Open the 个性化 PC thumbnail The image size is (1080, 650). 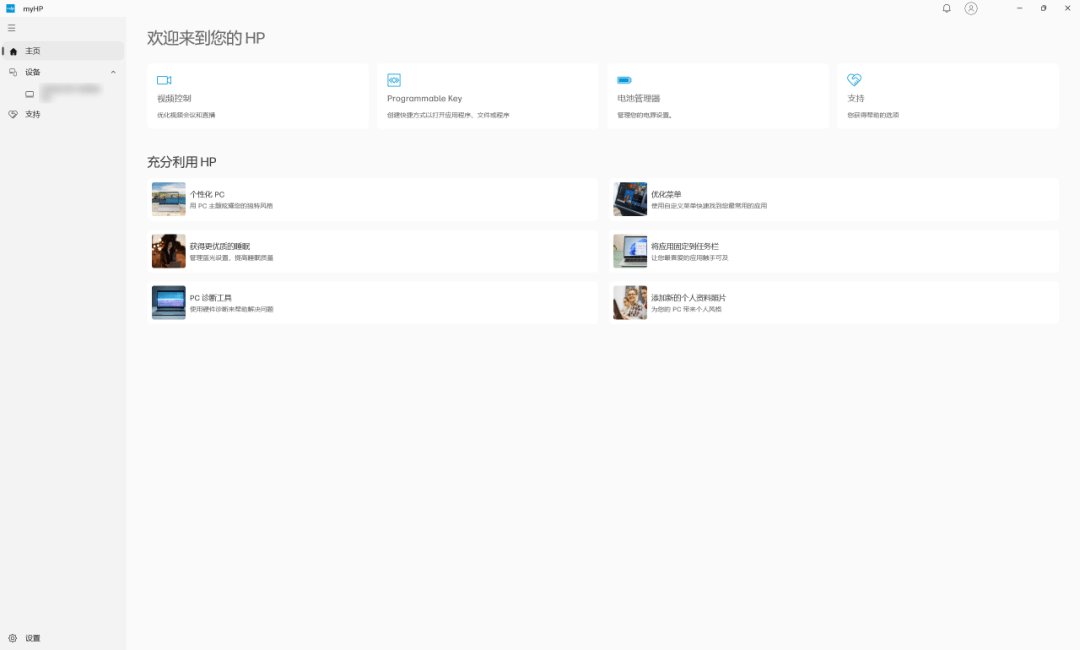point(168,199)
